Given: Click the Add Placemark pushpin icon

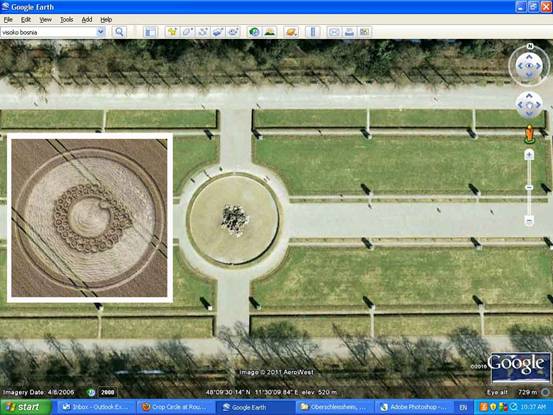Looking at the screenshot, I should tap(172, 32).
